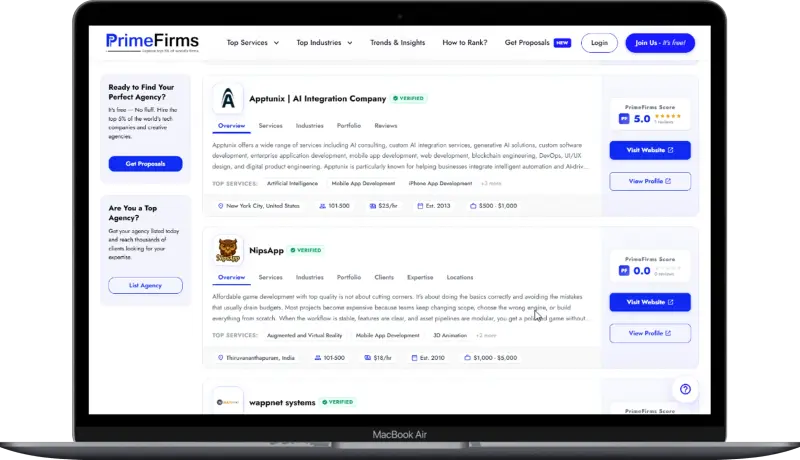Click Artificial Intelligence service tag
This screenshot has height=460, width=800.
[292, 184]
